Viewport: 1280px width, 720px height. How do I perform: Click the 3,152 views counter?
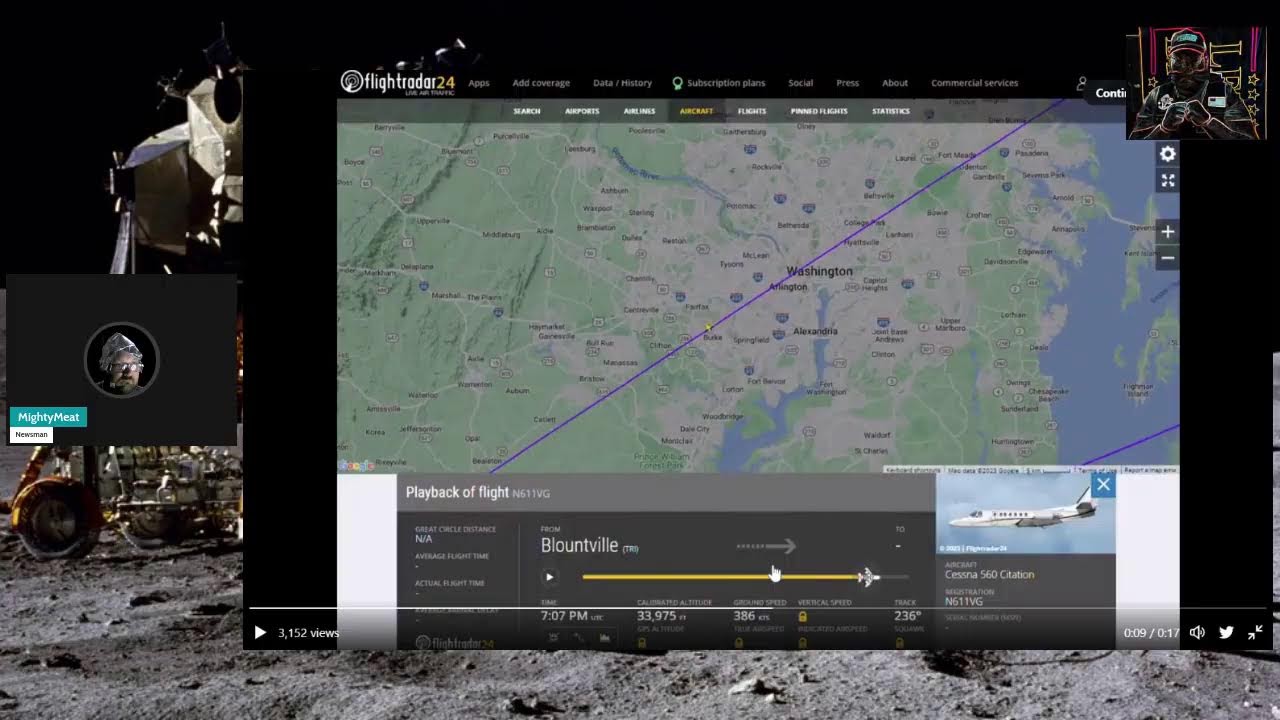(x=308, y=633)
